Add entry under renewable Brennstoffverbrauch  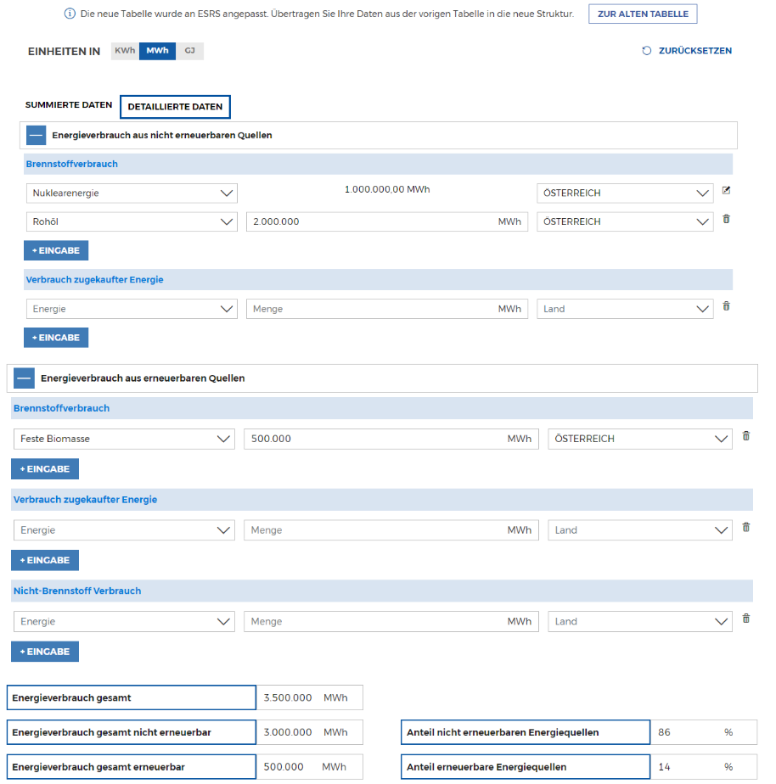(45, 469)
